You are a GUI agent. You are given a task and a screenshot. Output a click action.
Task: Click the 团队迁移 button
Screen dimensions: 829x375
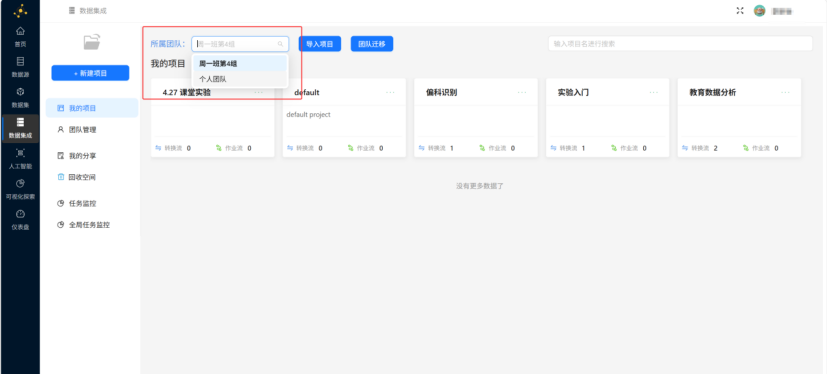click(372, 44)
